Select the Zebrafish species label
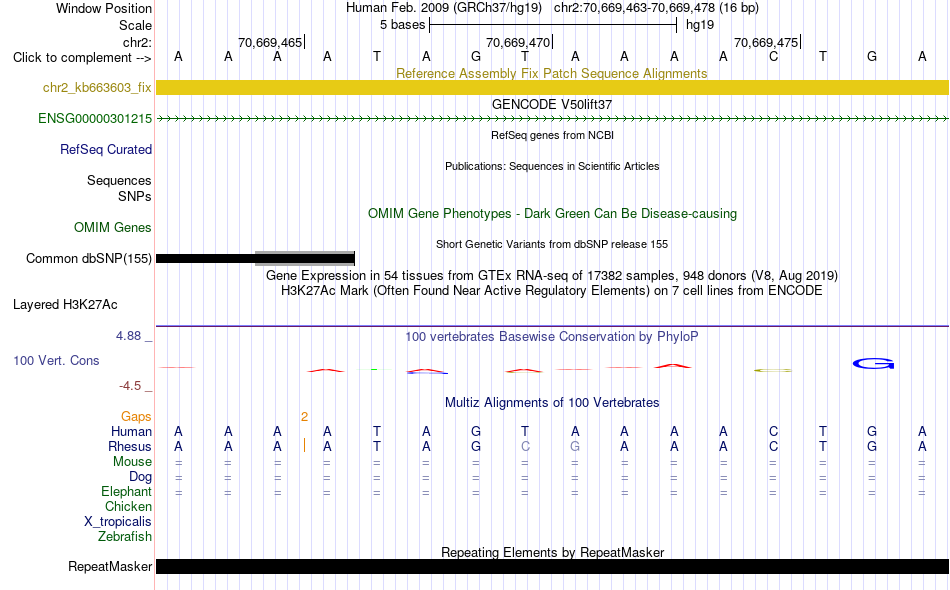 tap(125, 536)
